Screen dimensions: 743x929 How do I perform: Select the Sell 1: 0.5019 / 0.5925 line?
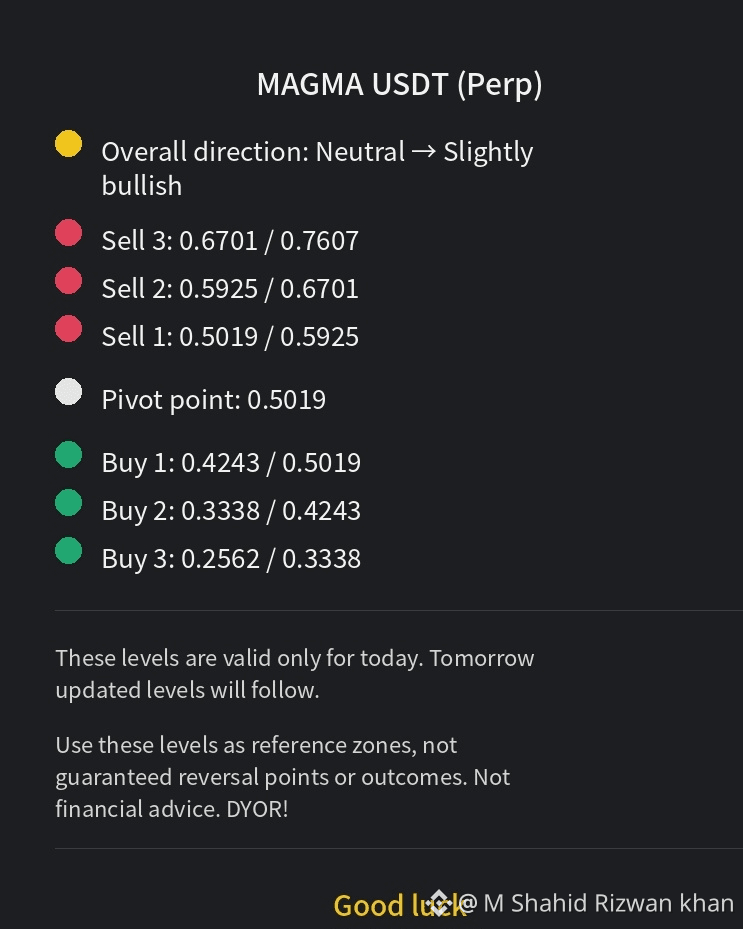click(230, 337)
